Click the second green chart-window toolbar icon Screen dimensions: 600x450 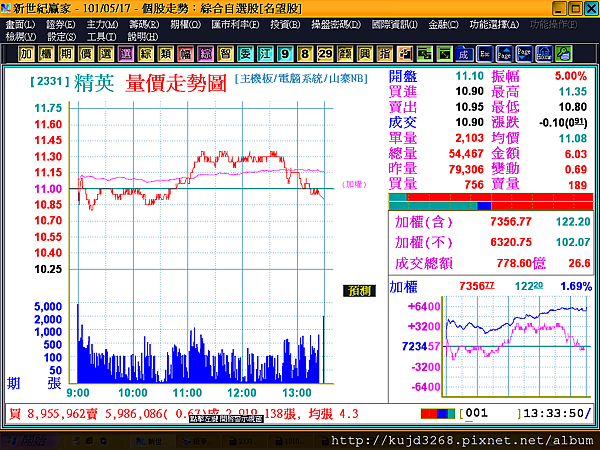(x=444, y=54)
